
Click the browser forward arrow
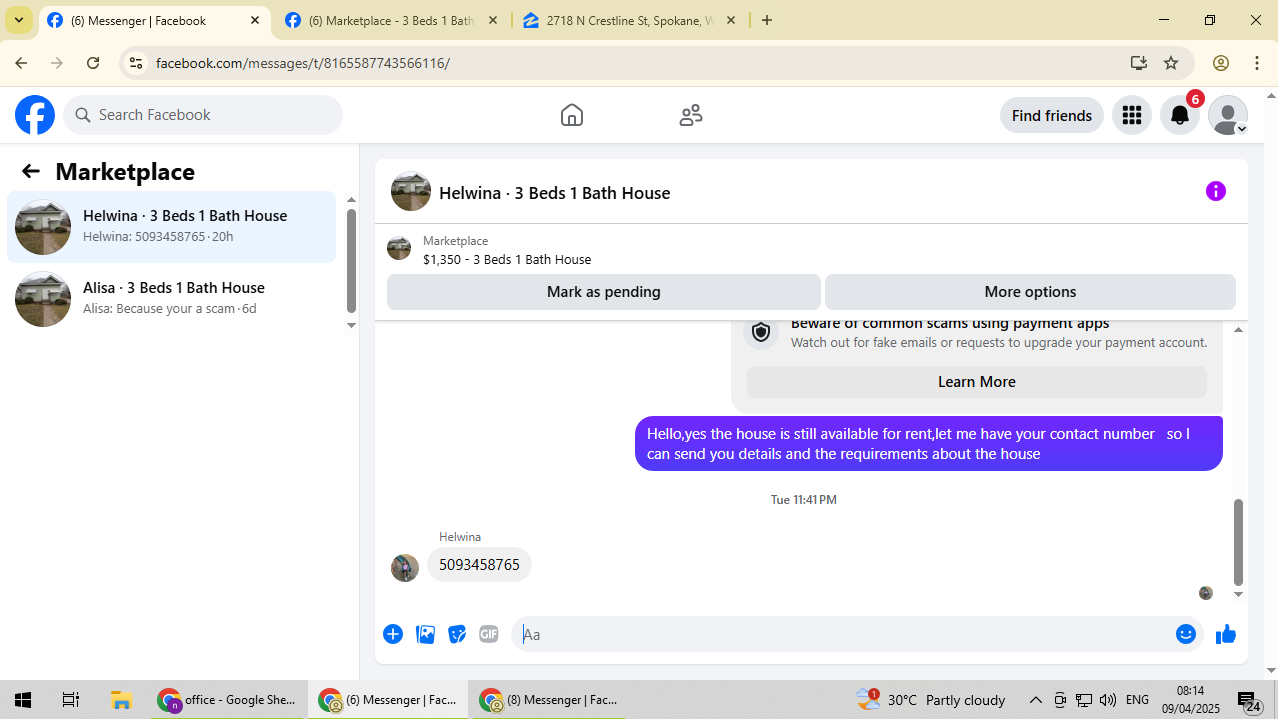[57, 63]
